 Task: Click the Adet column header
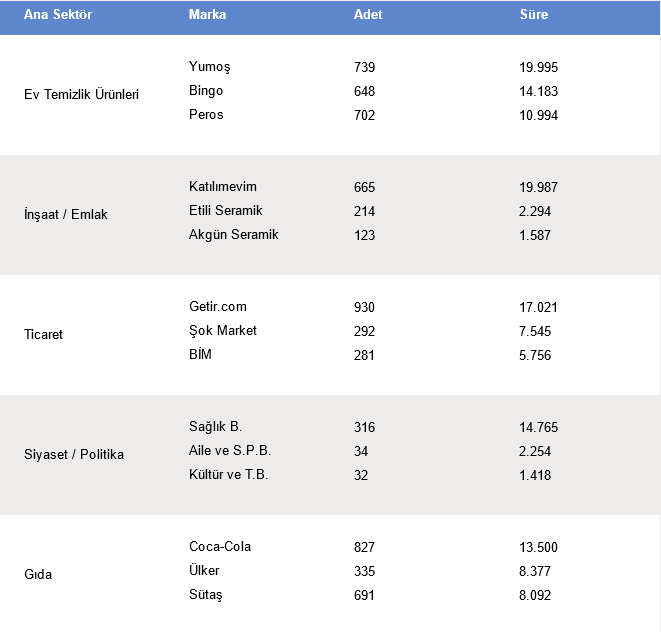(368, 15)
